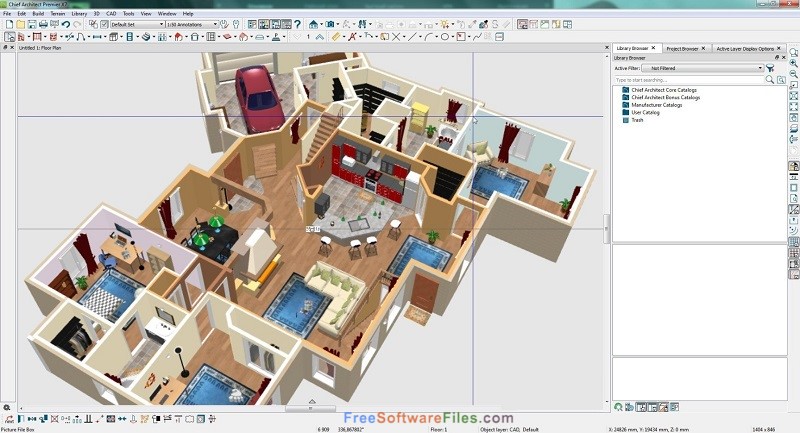Select the Draw Line tool
The image size is (800, 433).
pos(412,37)
